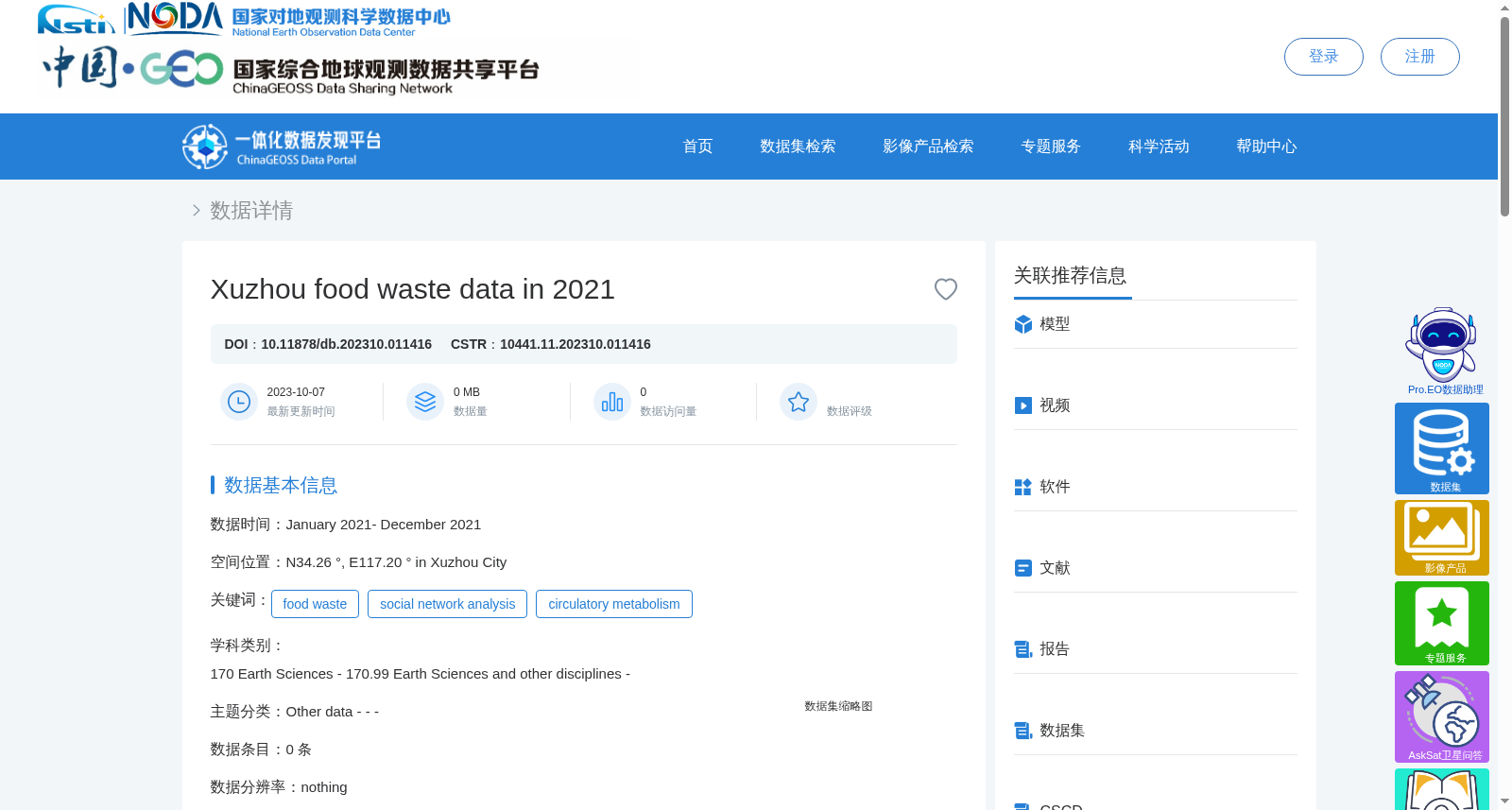Open the 数据集检索 menu item
1512x810 pixels.
click(x=798, y=146)
